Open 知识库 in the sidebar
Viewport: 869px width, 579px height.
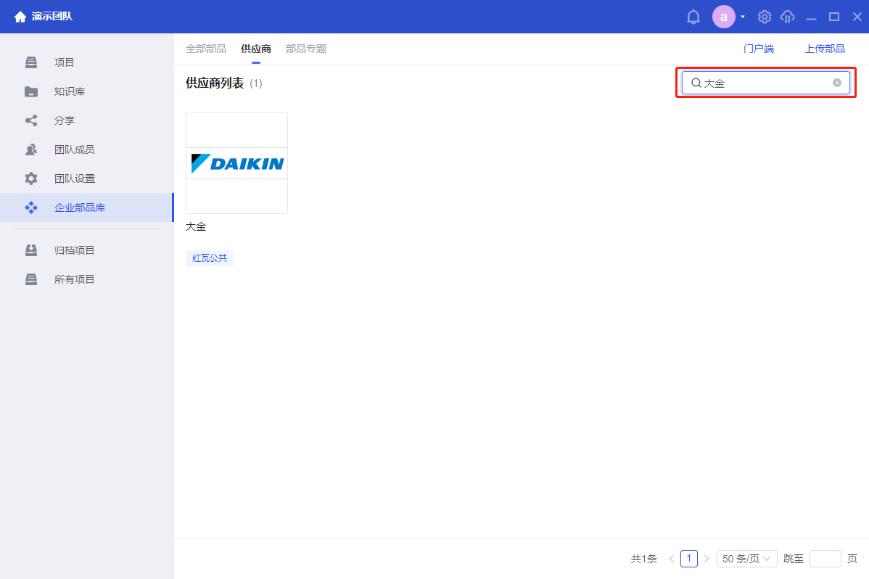click(86, 91)
